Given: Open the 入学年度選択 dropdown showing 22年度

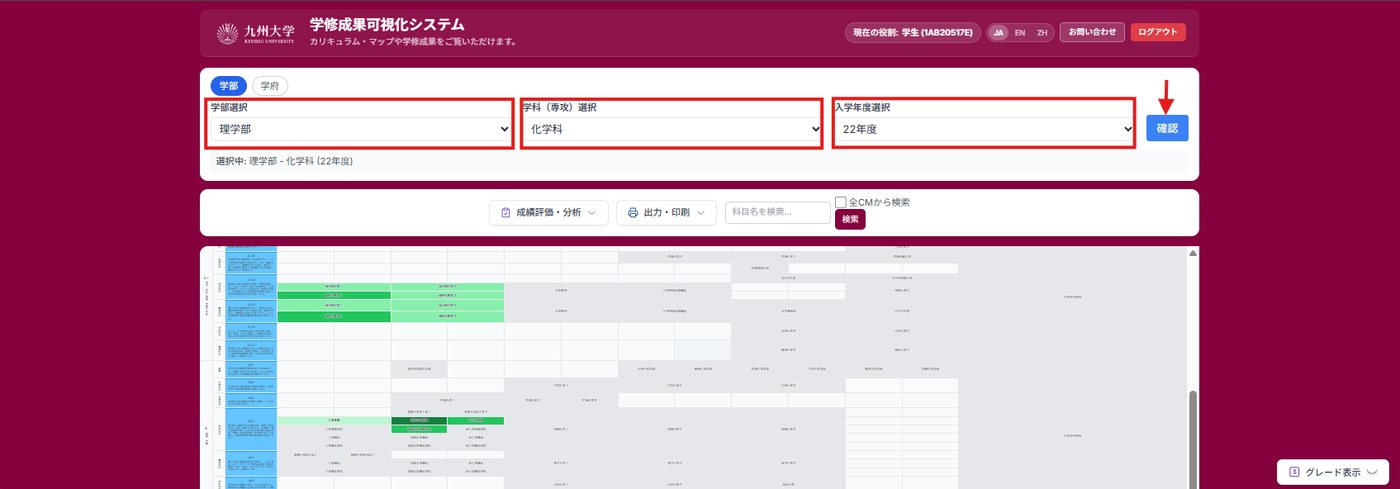Looking at the screenshot, I should tap(984, 129).
